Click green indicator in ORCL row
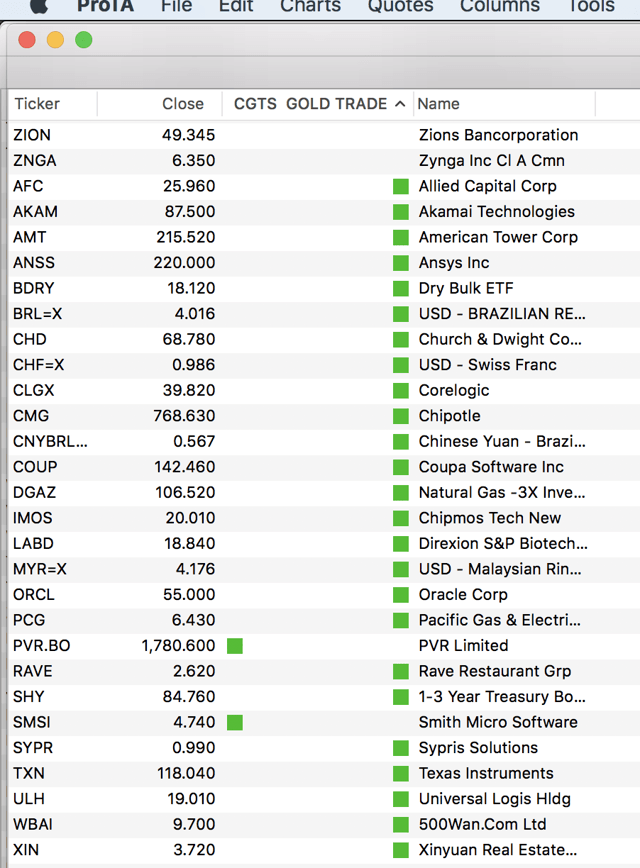The width and height of the screenshot is (640, 868). click(x=401, y=595)
